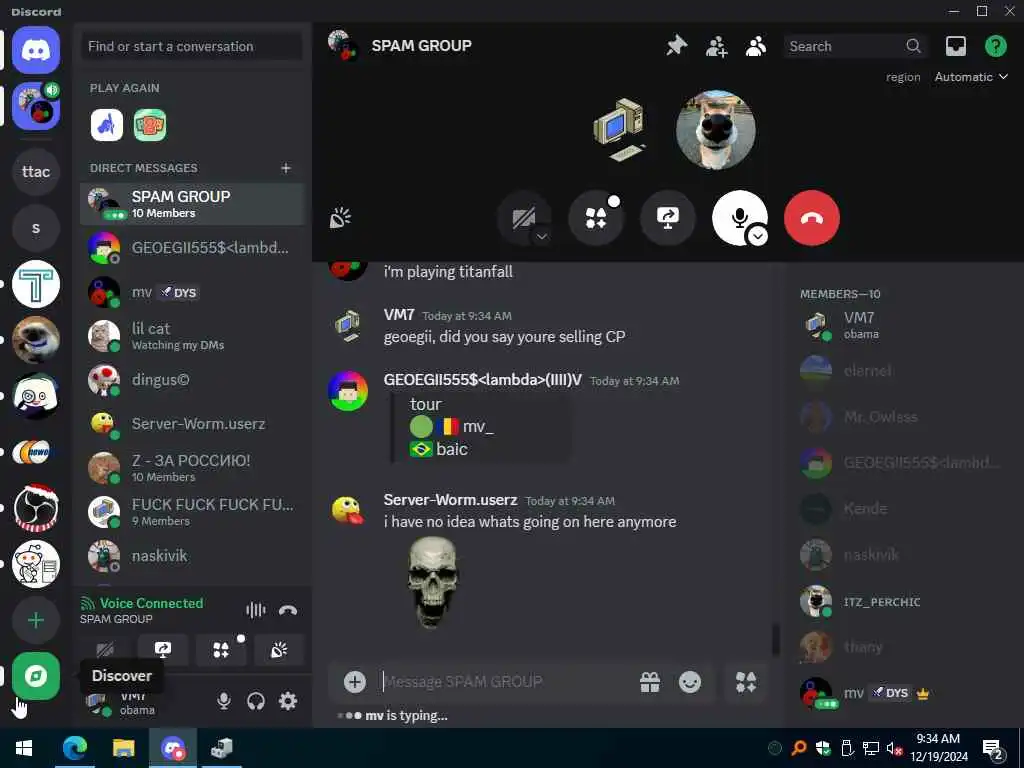Open voice noise suppression icon

pyautogui.click(x=256, y=610)
